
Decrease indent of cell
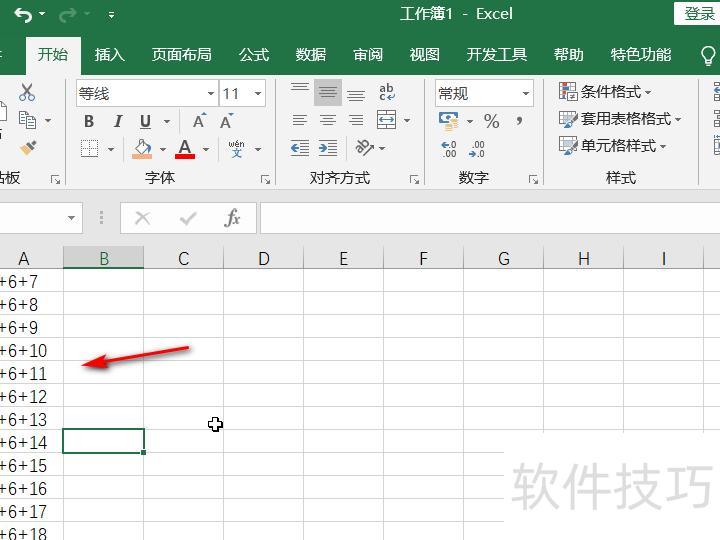(300, 148)
